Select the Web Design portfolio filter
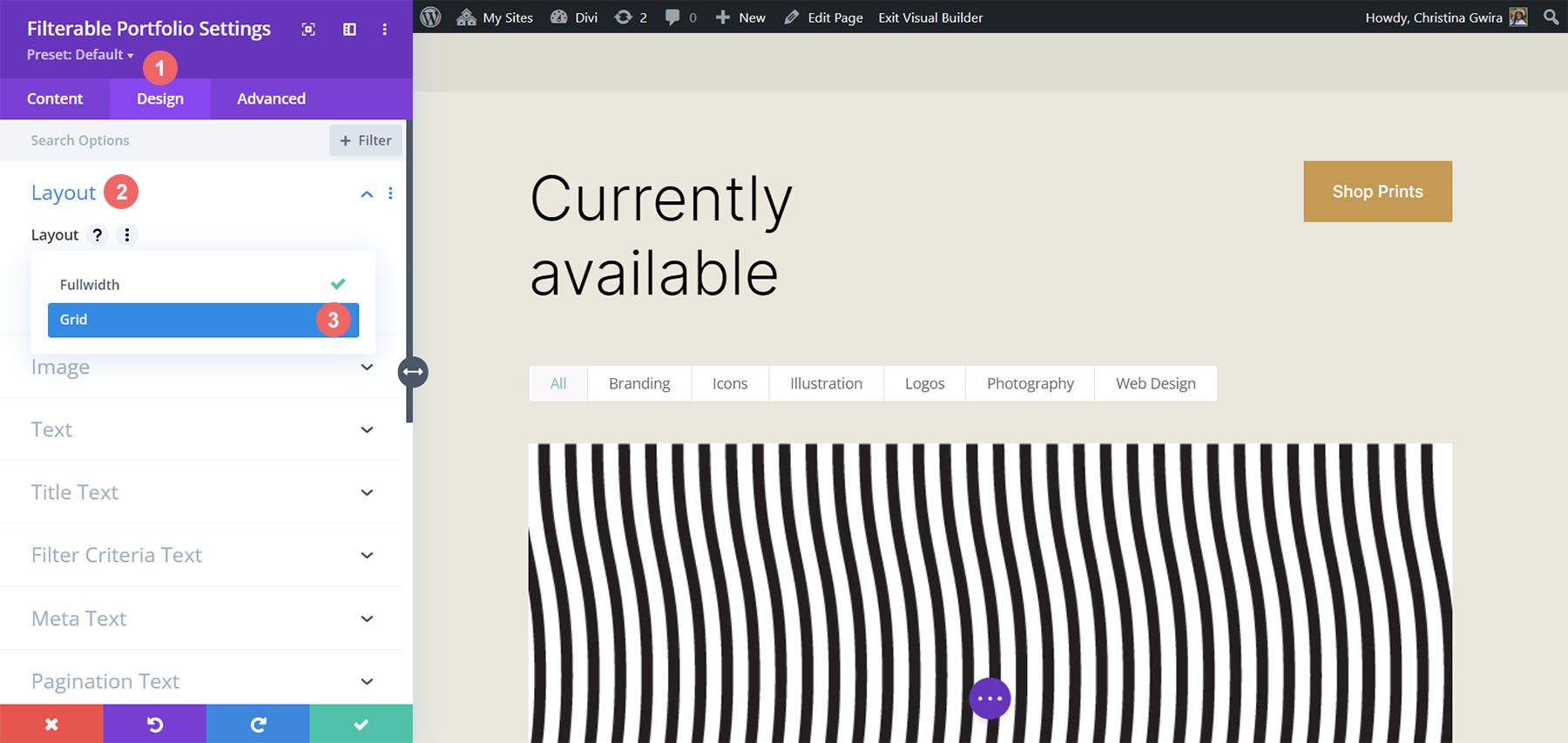Image resolution: width=1568 pixels, height=743 pixels. click(x=1156, y=383)
